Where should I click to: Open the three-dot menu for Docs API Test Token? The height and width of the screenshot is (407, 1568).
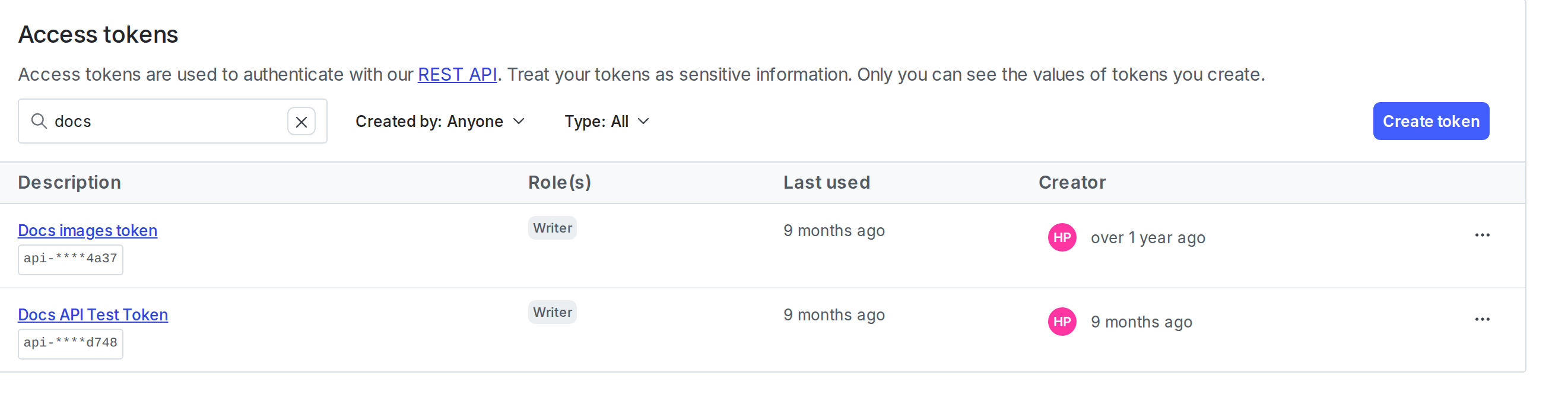(x=1483, y=319)
